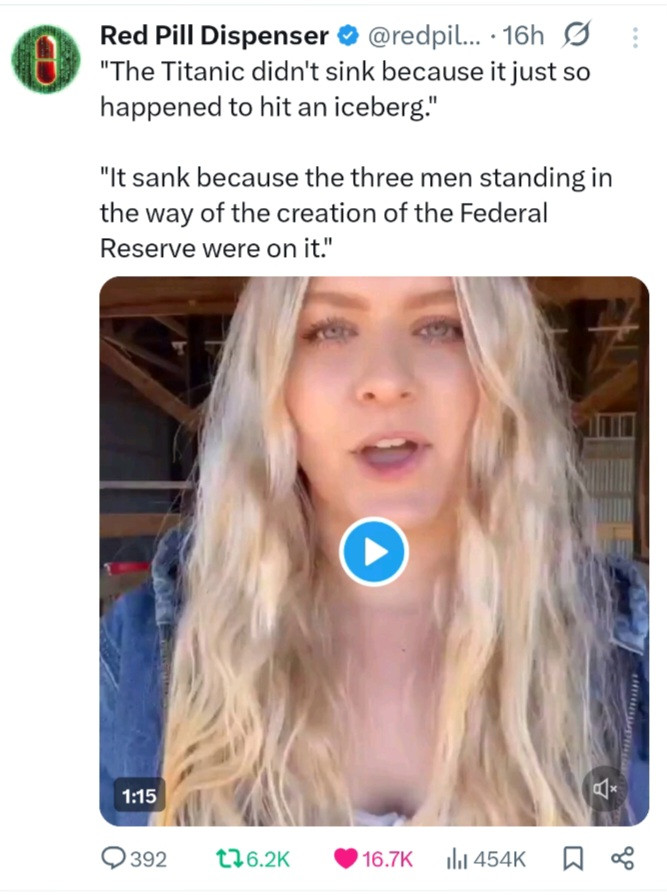Click the Red Pill Dispenser display name

(214, 36)
